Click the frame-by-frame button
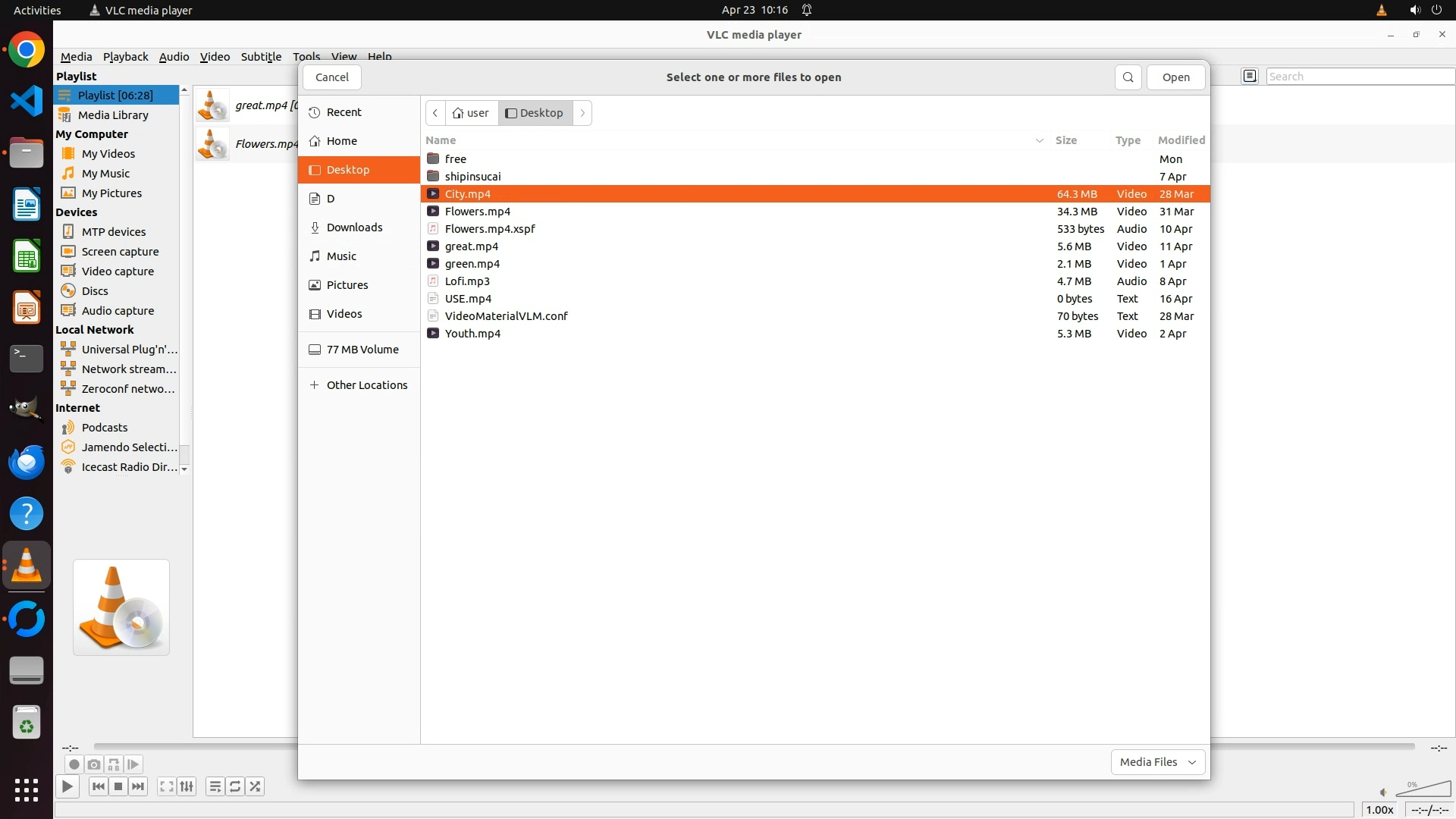Screen dimensions: 1456x819 (x=133, y=764)
